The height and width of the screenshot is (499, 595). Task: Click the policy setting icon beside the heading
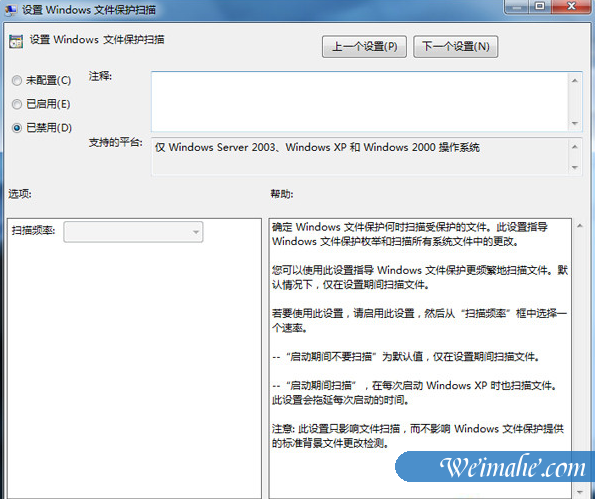tap(16, 41)
